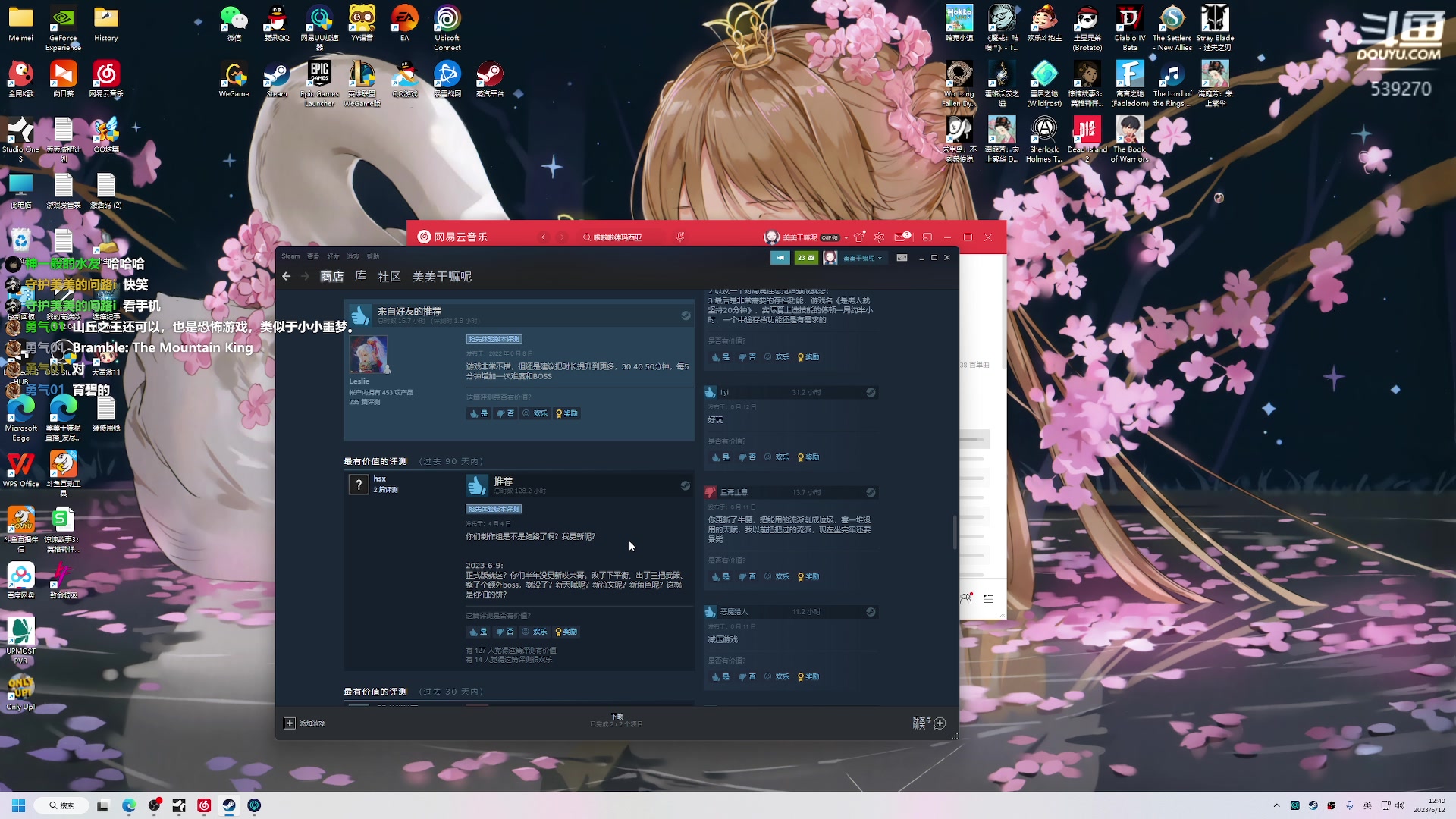Screen dimensions: 1456x819
Task: Open NetEase Music skin shirt icon
Action: (x=859, y=237)
